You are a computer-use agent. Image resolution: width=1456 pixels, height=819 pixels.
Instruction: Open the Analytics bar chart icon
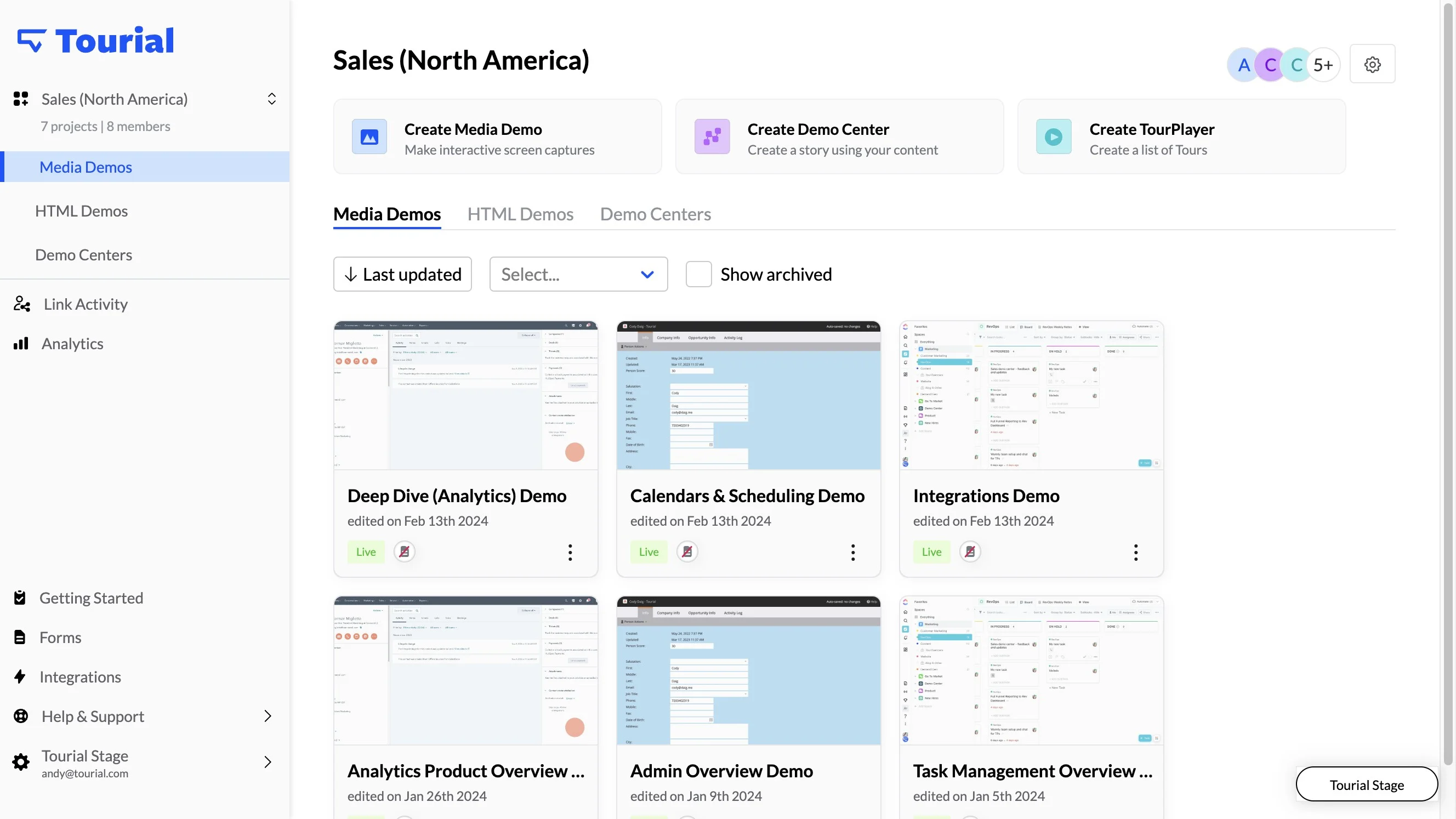click(x=21, y=344)
